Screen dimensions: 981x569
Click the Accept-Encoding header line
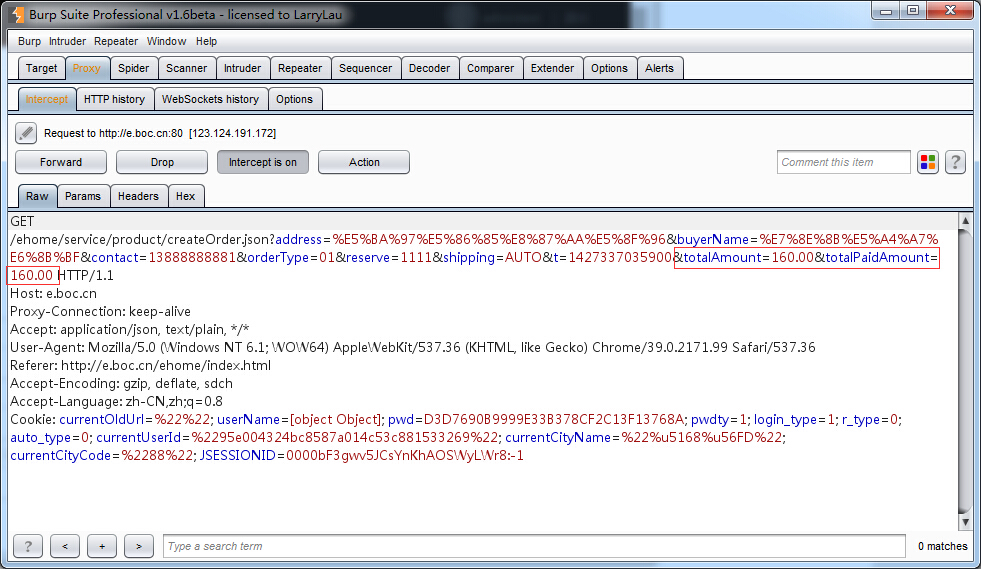point(121,383)
